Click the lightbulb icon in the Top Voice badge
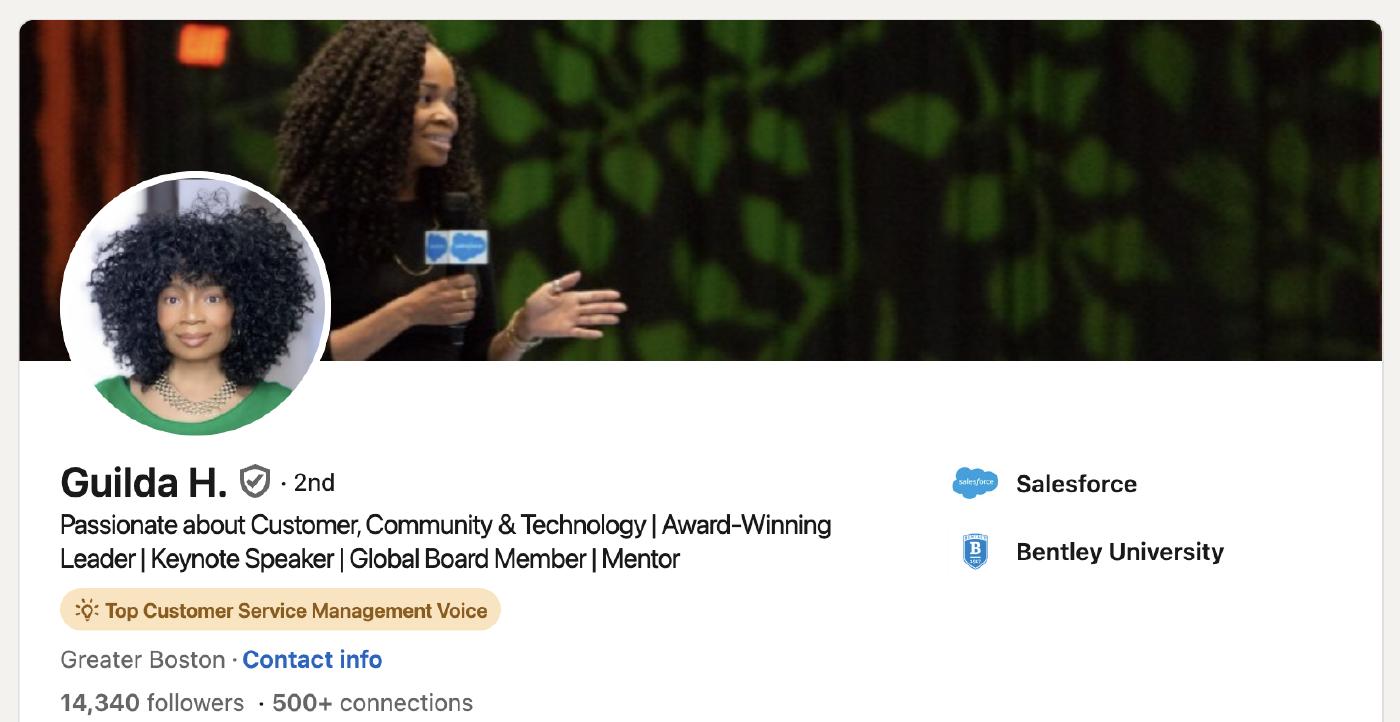1400x722 pixels. point(87,610)
